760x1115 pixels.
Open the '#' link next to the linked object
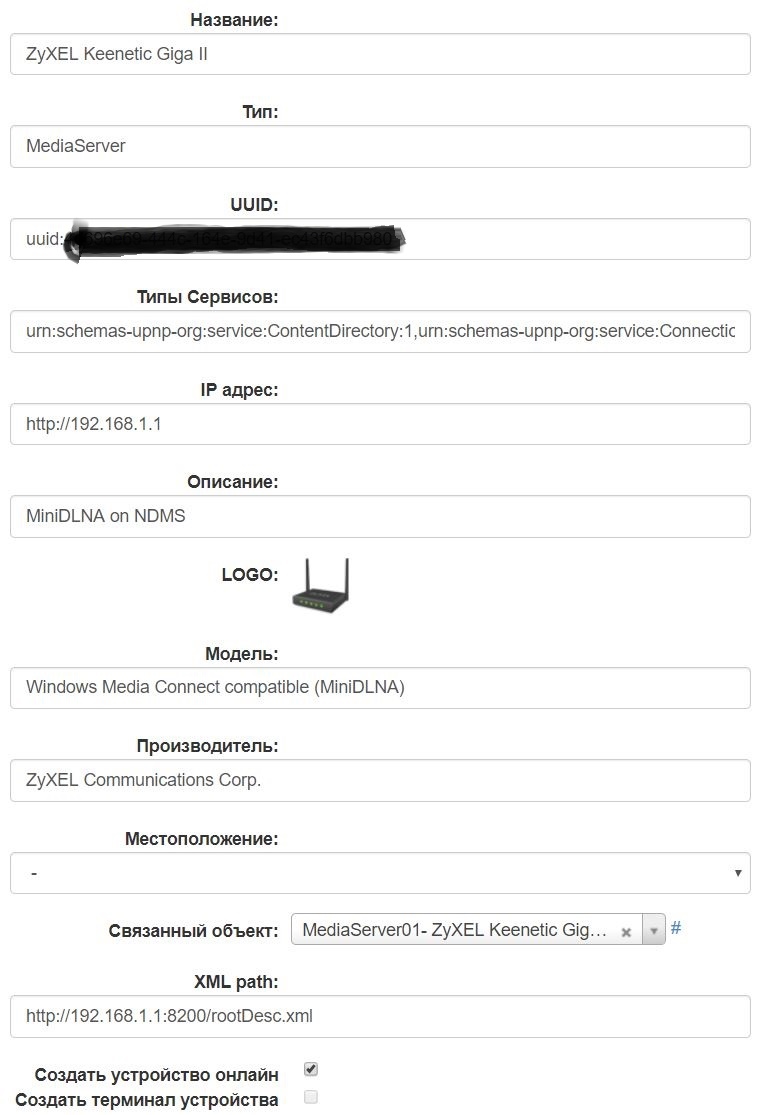[x=676, y=928]
